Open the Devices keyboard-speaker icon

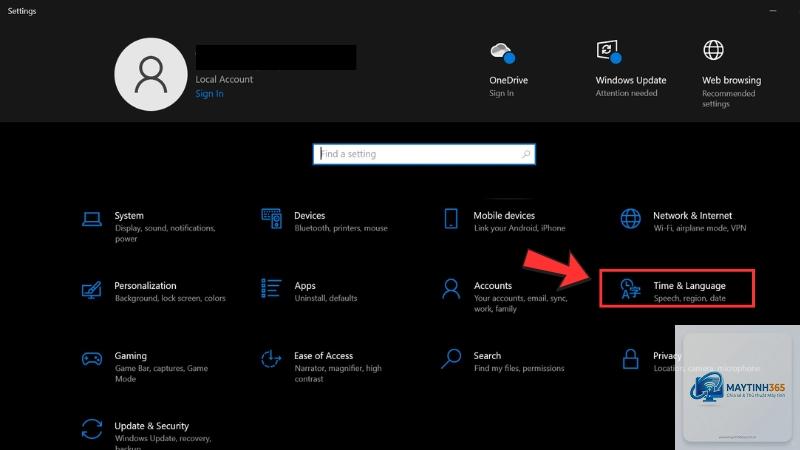click(271, 218)
